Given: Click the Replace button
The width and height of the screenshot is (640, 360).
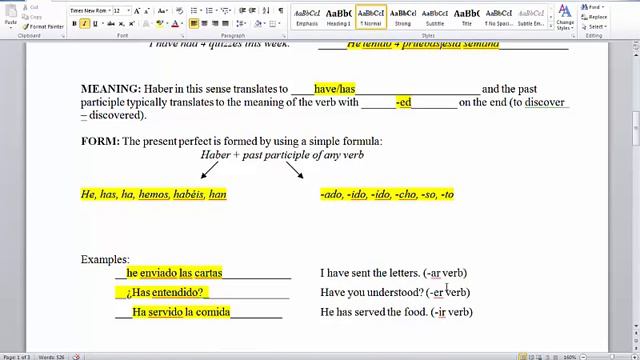Looking at the screenshot, I should tap(595, 17).
